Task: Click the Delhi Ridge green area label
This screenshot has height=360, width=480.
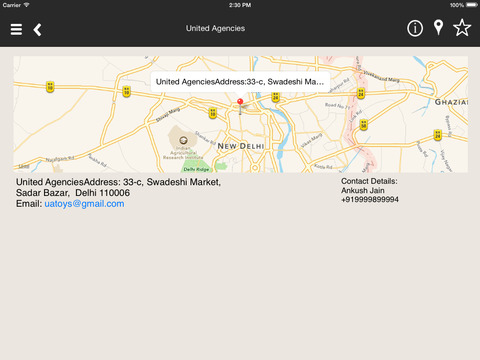Action: [x=196, y=169]
